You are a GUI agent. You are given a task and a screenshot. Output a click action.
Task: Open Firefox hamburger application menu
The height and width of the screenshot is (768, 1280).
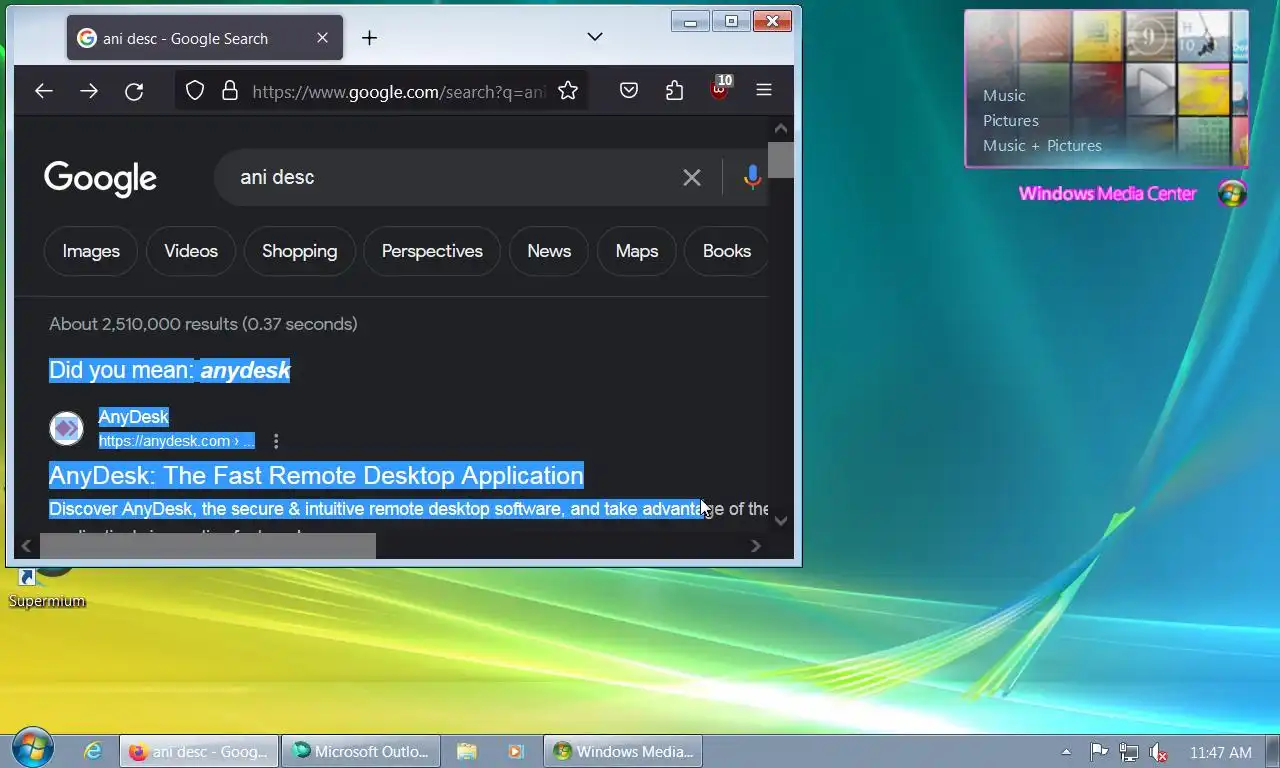(x=764, y=91)
